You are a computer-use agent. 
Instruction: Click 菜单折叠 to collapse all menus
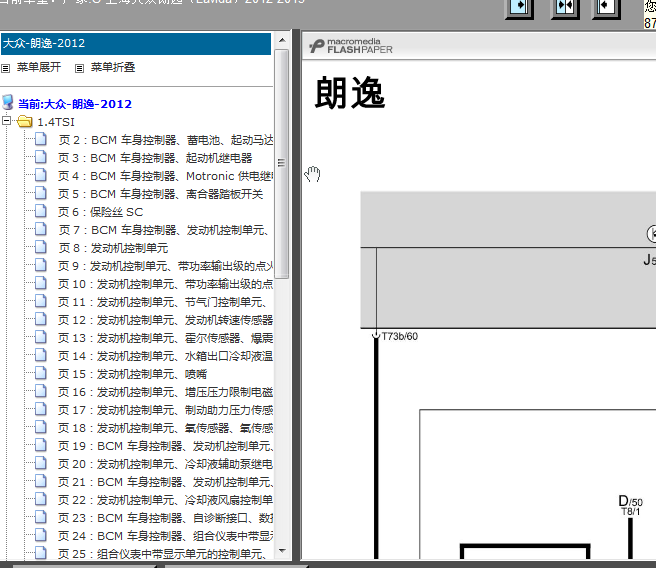113,67
